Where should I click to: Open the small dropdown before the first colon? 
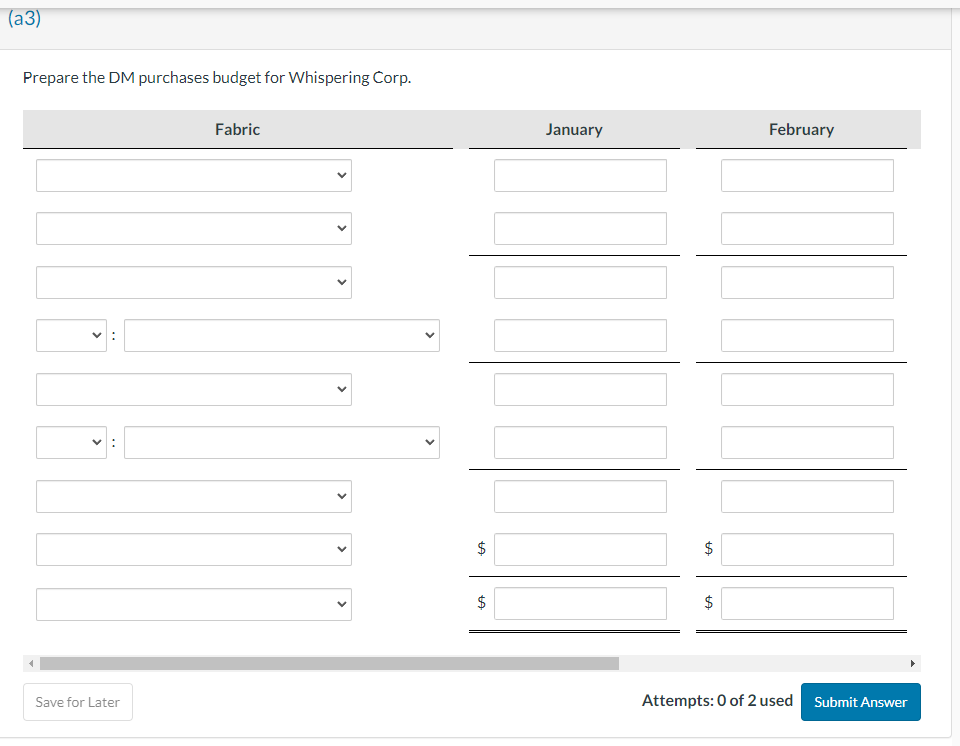71,335
